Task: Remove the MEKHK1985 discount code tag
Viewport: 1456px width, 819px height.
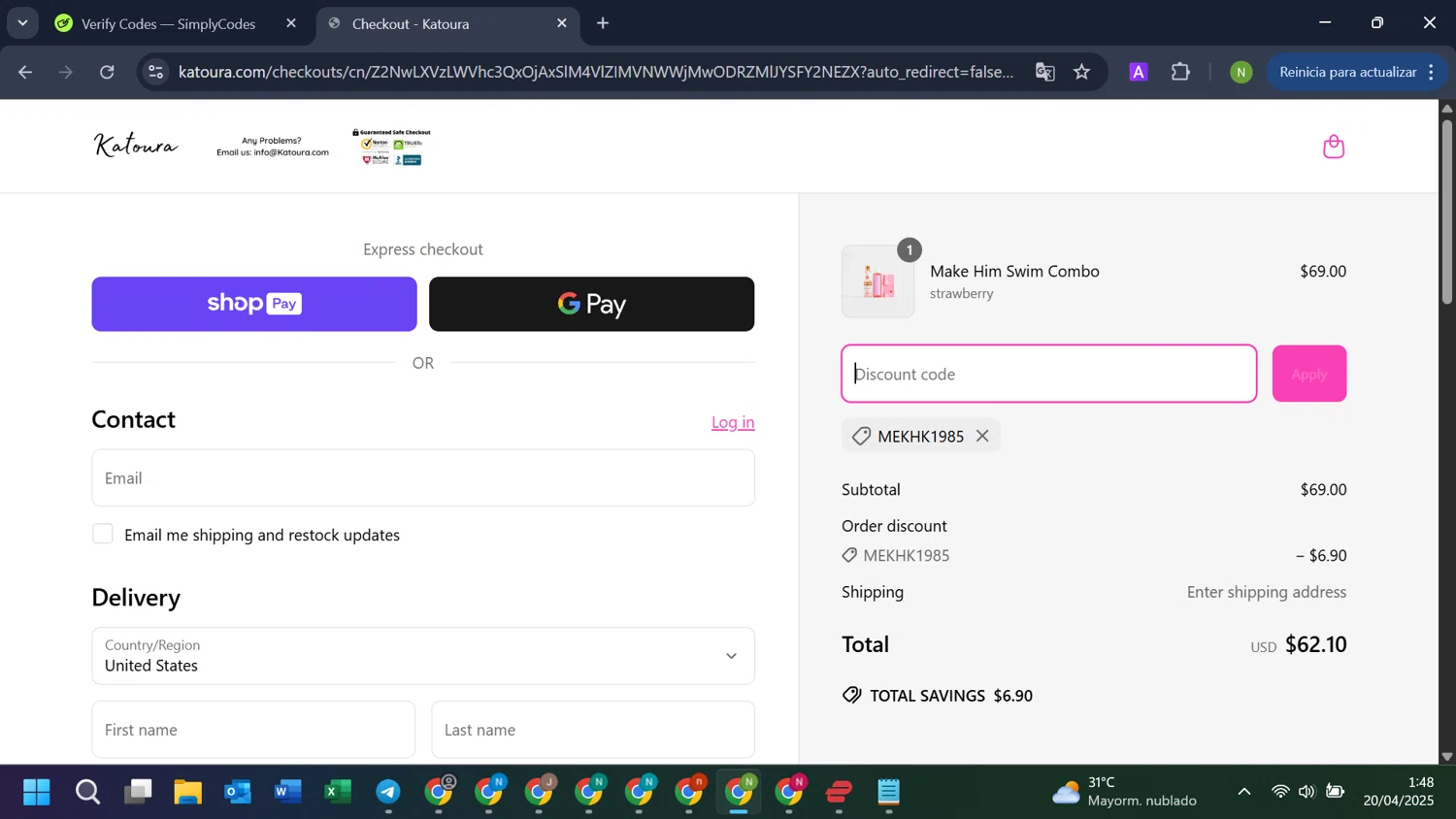Action: click(982, 436)
